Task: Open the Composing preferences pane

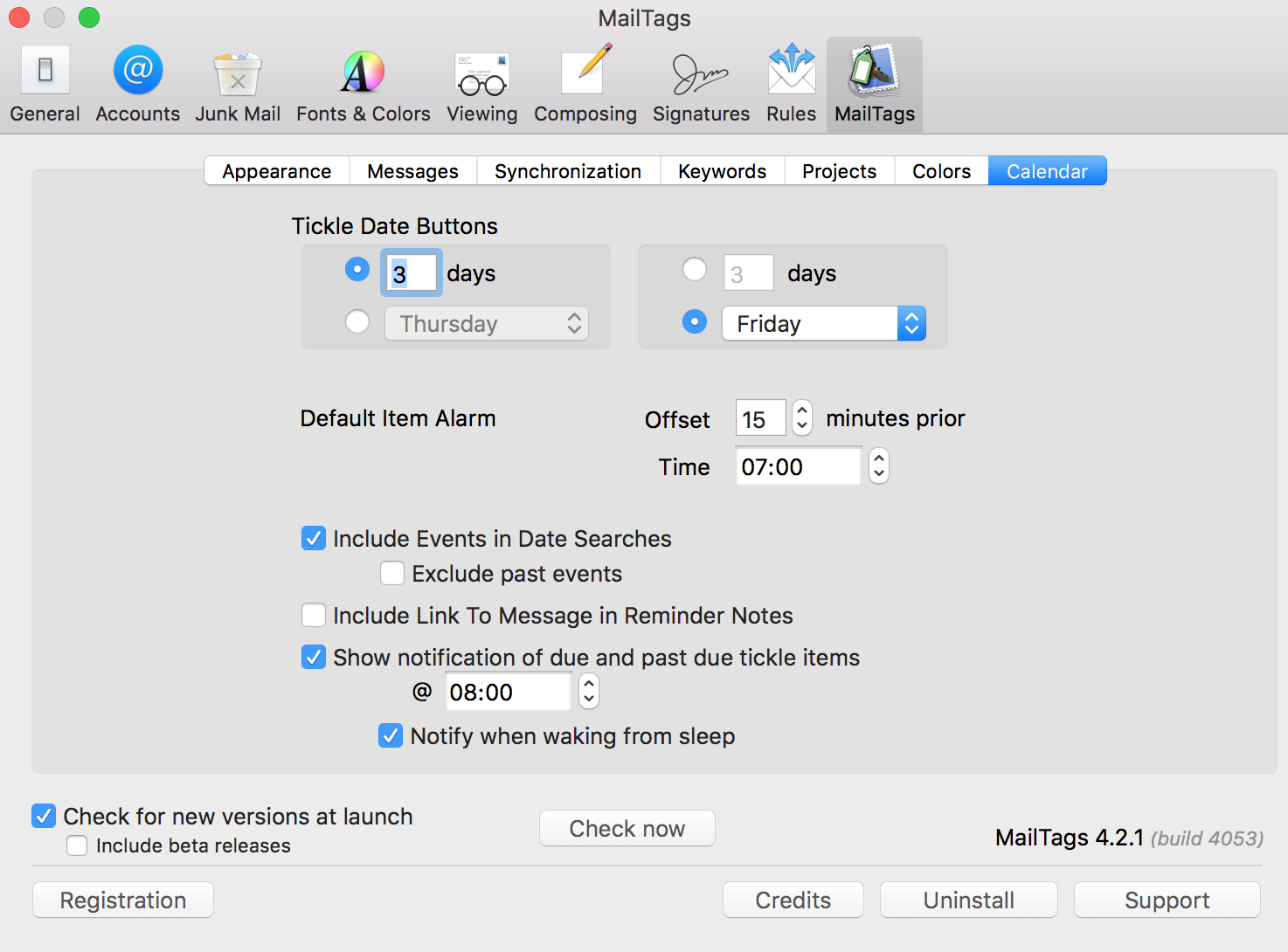Action: 585,85
